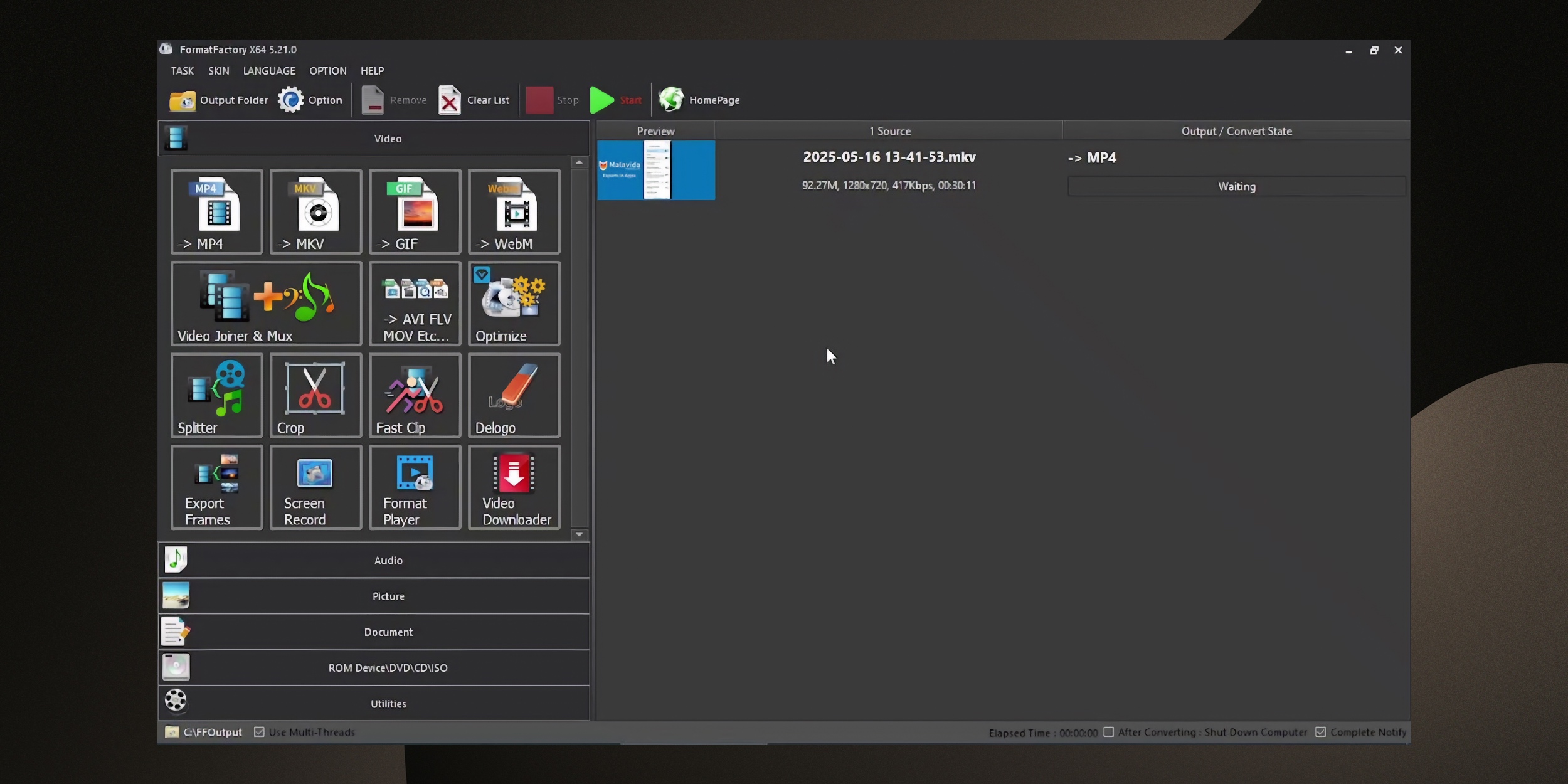Enable After Converting: Shut Down Computer checkbox
Viewport: 1568px width, 784px height.
pos(1108,733)
